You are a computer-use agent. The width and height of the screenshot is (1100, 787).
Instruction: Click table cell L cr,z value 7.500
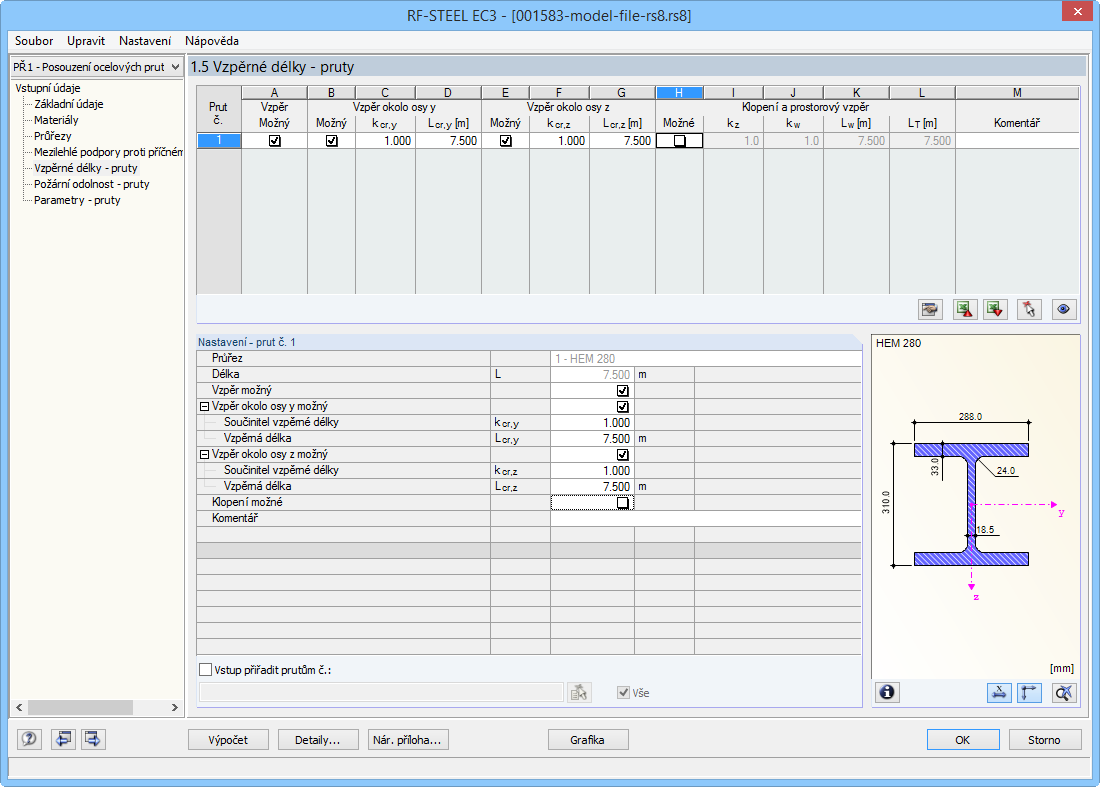[x=622, y=141]
